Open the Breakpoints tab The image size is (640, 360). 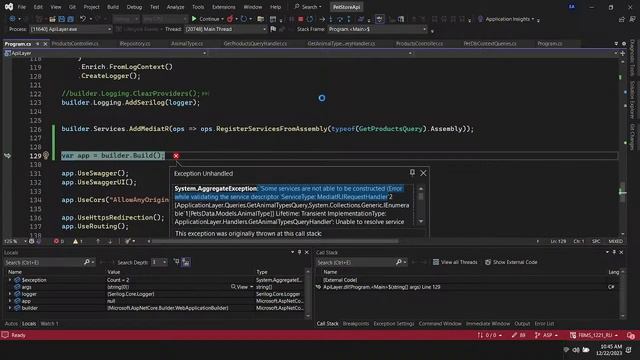tap(356, 324)
